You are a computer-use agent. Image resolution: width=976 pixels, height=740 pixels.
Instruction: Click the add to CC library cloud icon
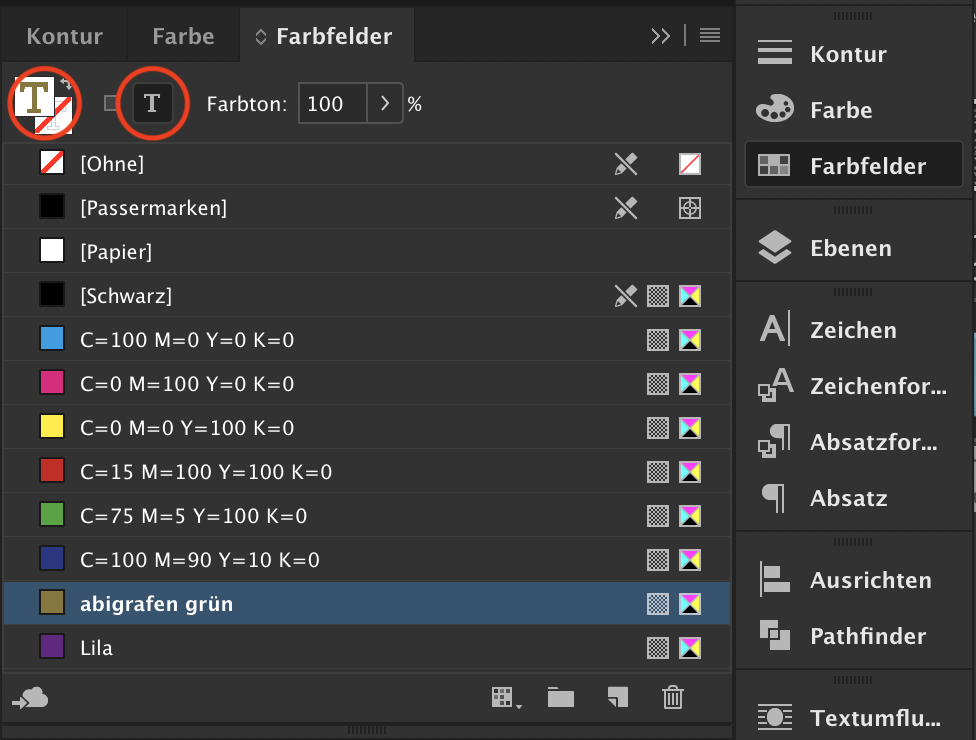(30, 698)
